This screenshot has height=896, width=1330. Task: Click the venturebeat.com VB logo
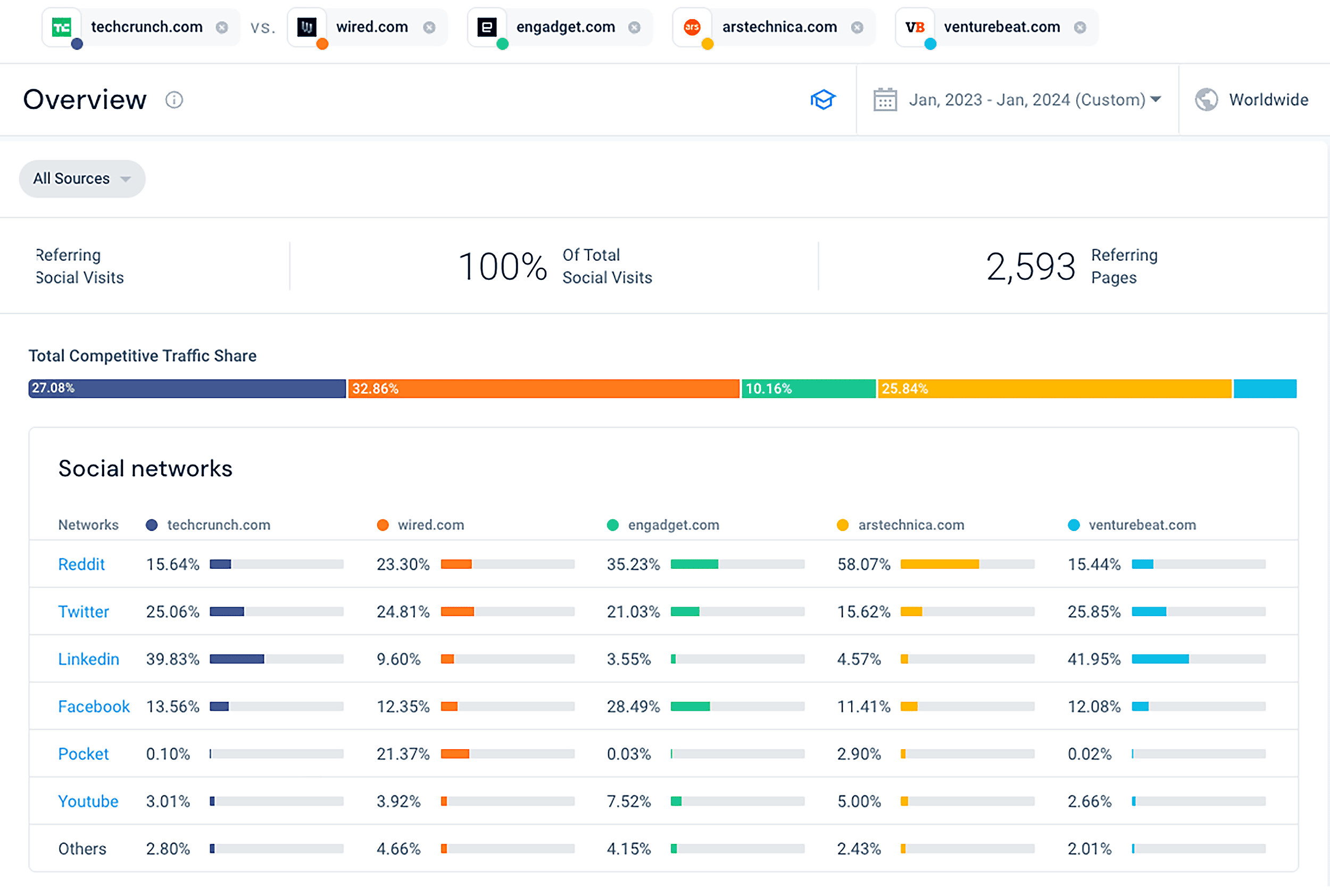pos(915,27)
